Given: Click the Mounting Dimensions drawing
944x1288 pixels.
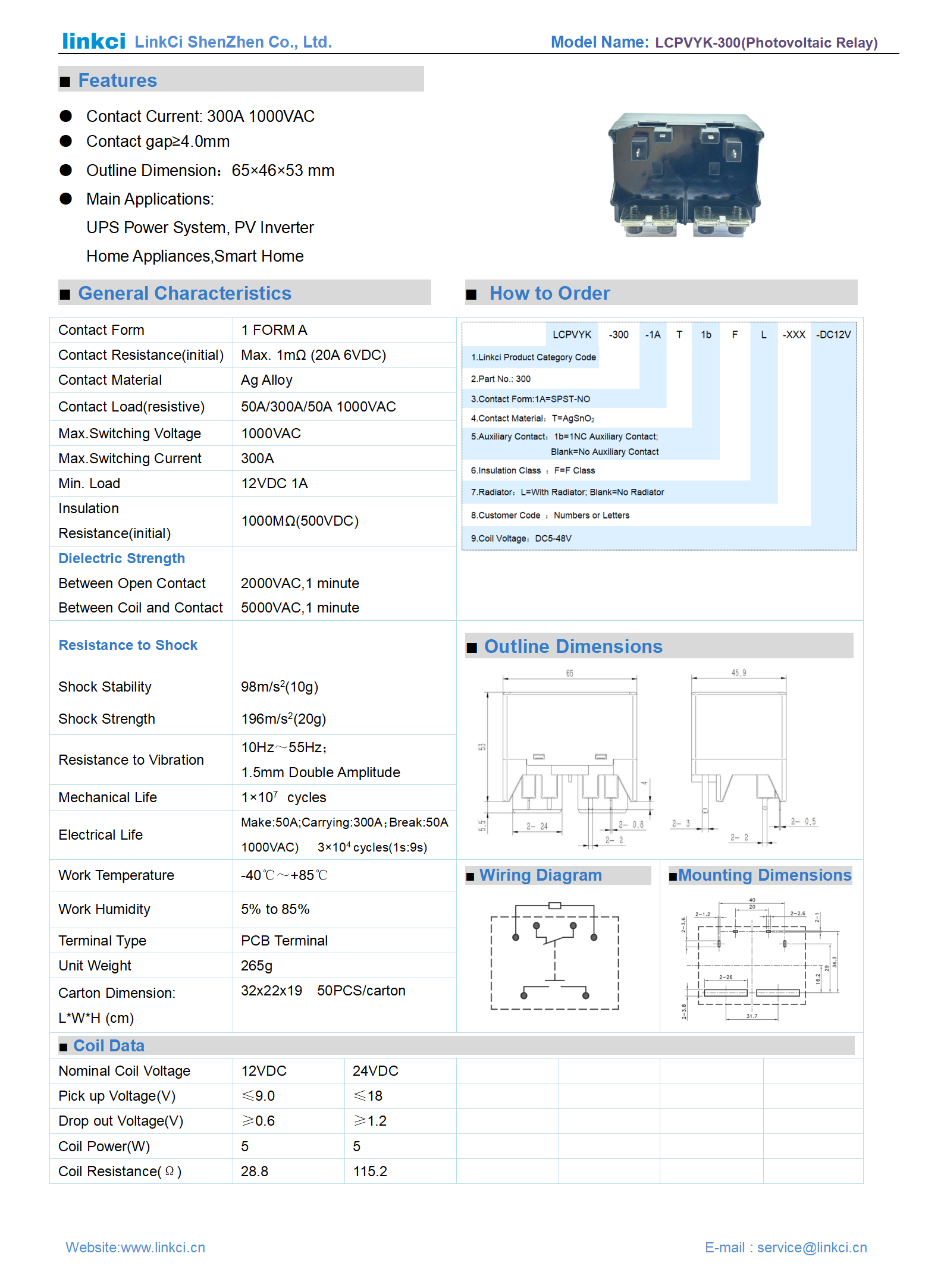Looking at the screenshot, I should 761,959.
